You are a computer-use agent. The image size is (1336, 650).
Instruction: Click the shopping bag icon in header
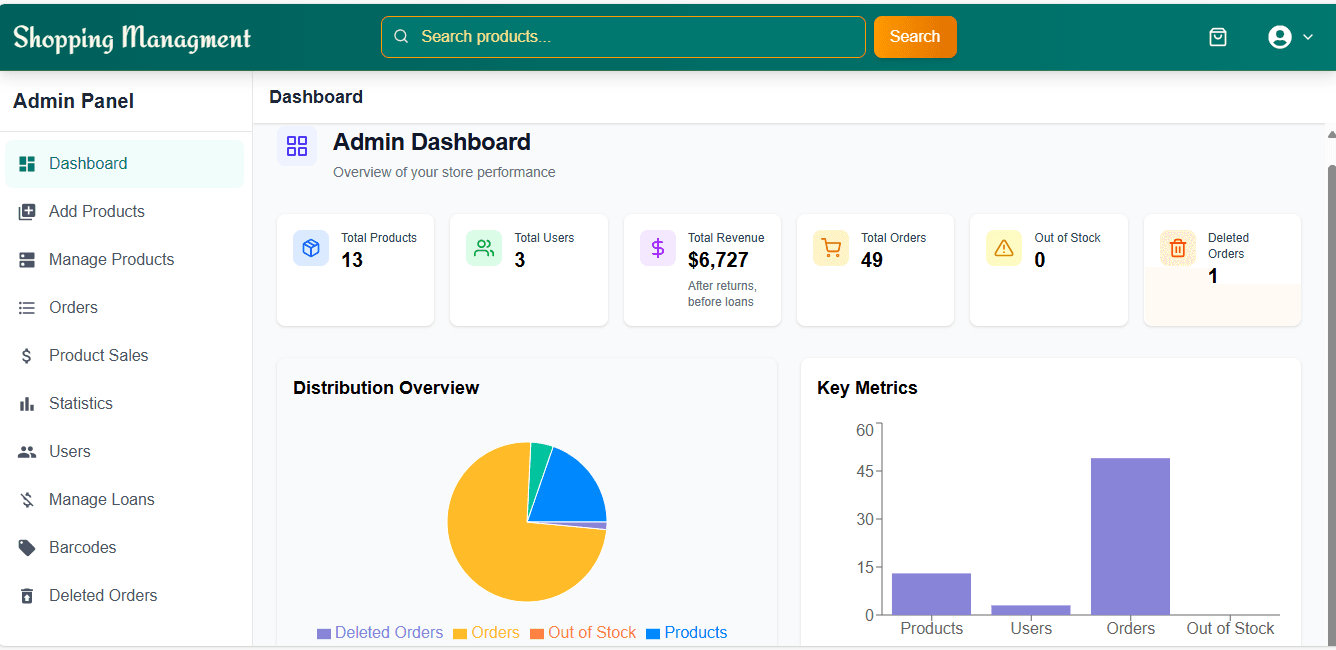1217,37
